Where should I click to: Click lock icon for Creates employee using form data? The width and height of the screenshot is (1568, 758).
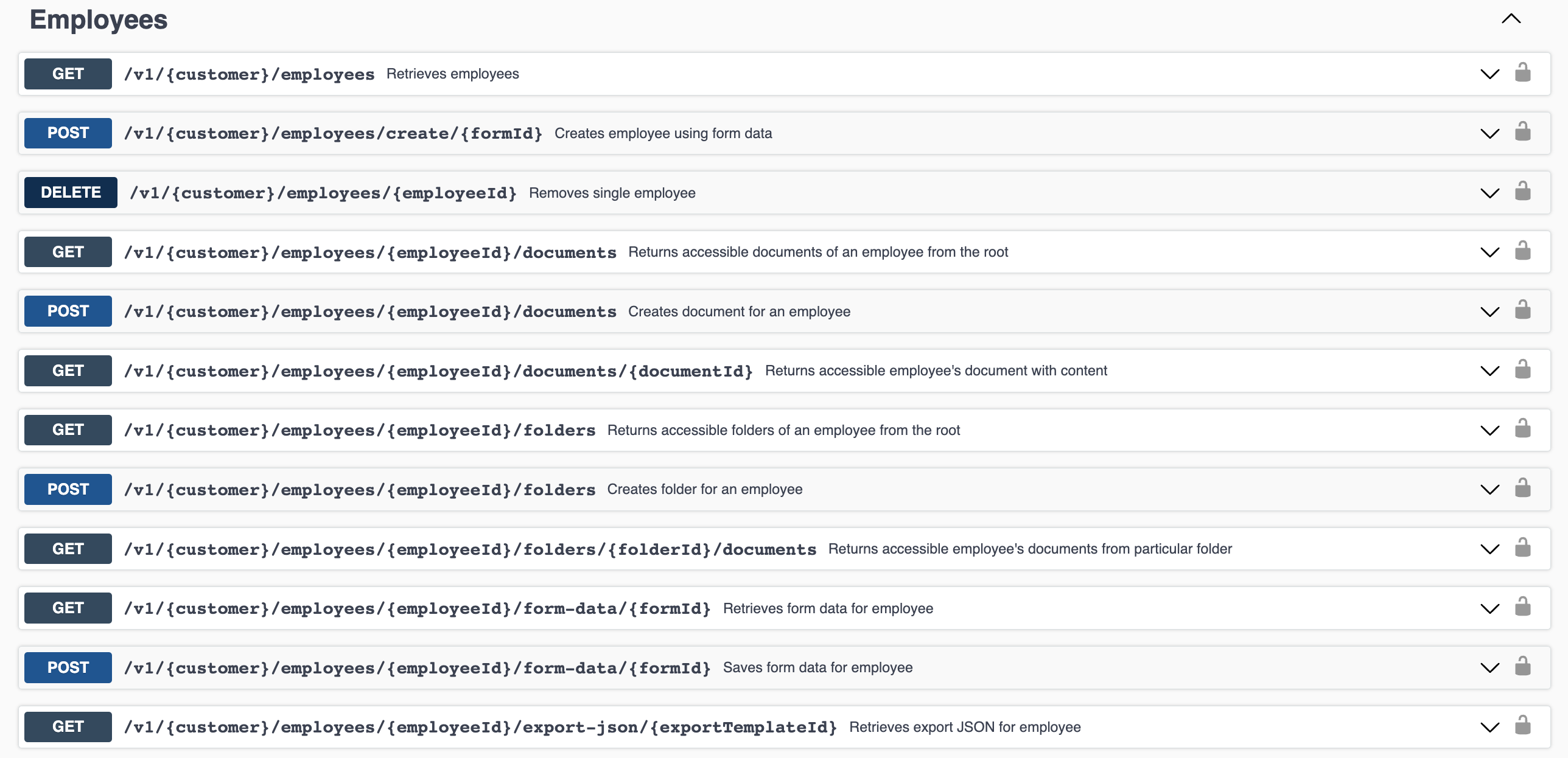coord(1522,131)
